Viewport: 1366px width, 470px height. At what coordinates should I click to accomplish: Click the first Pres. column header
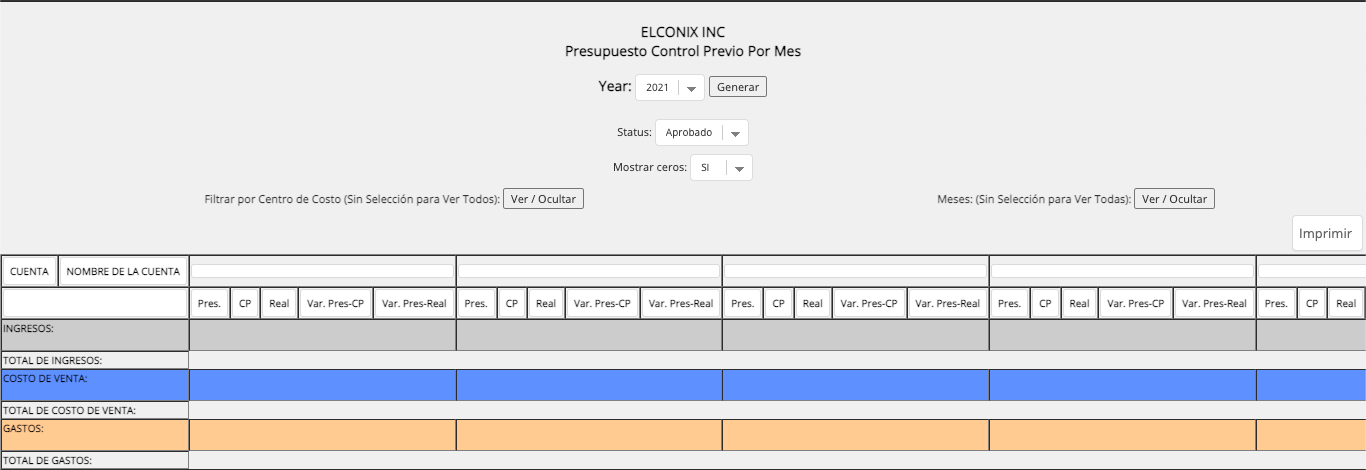[210, 304]
